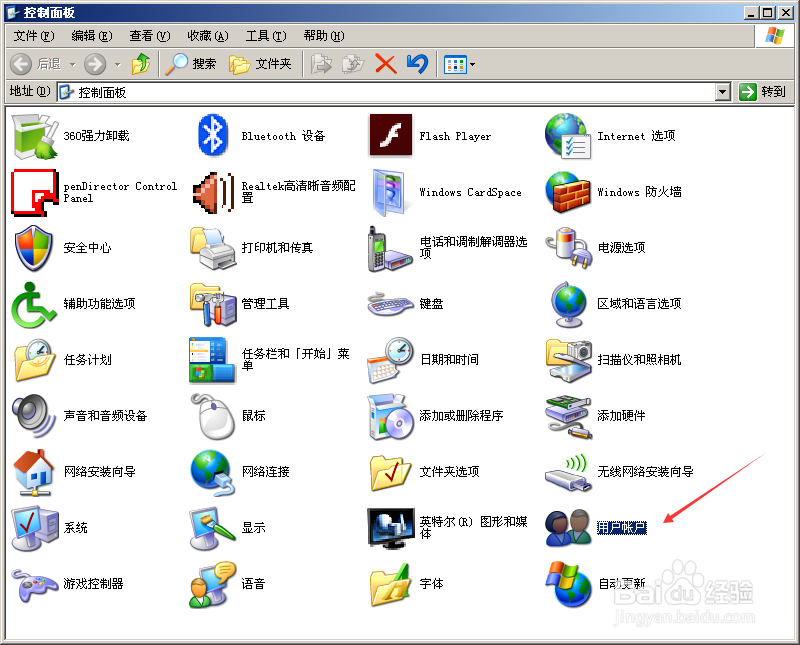Screen dimensions: 800x645
Task: Open 网络连接 icon
Action: [x=212, y=473]
